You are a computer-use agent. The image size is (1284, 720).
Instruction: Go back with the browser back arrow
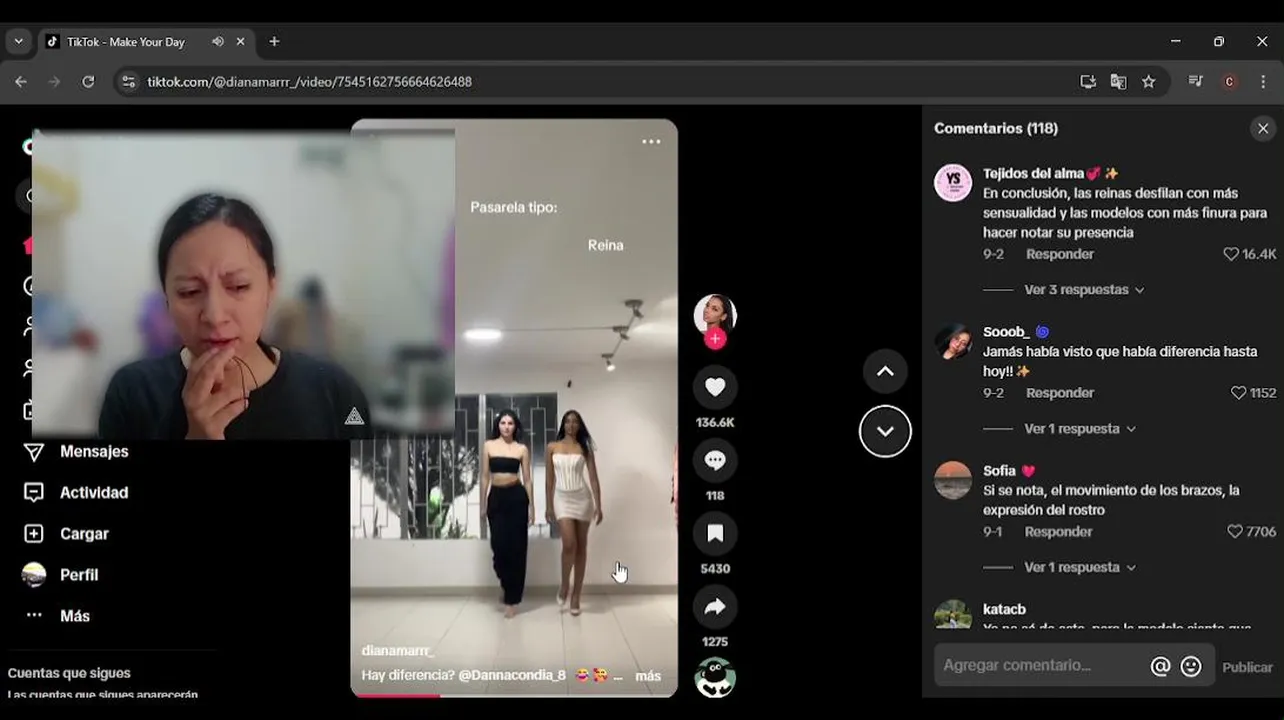tap(21, 82)
